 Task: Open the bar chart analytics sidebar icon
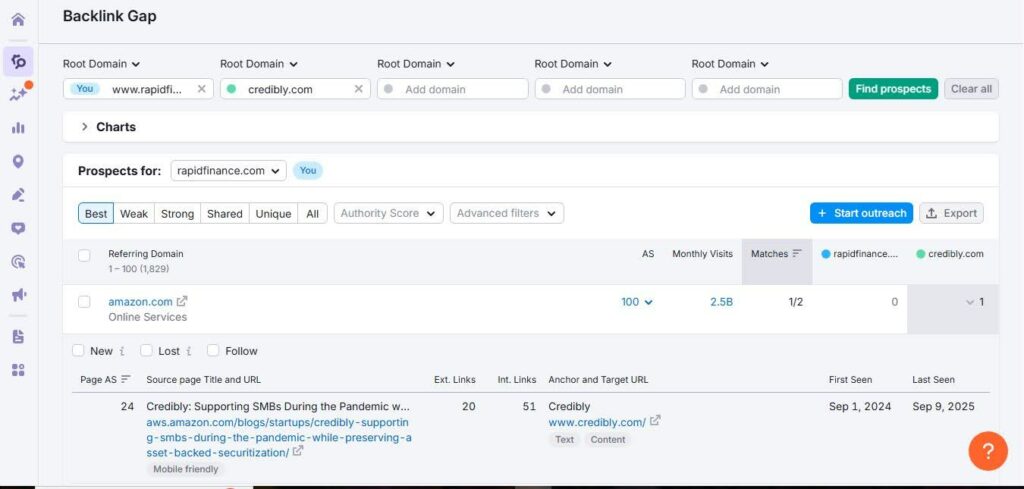18,128
